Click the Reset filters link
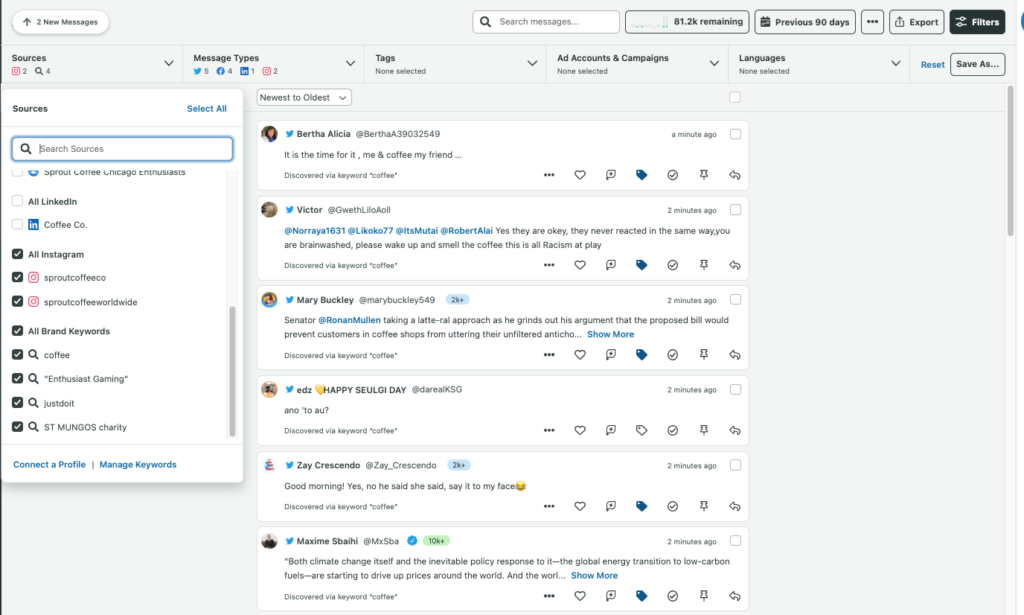 (x=933, y=65)
